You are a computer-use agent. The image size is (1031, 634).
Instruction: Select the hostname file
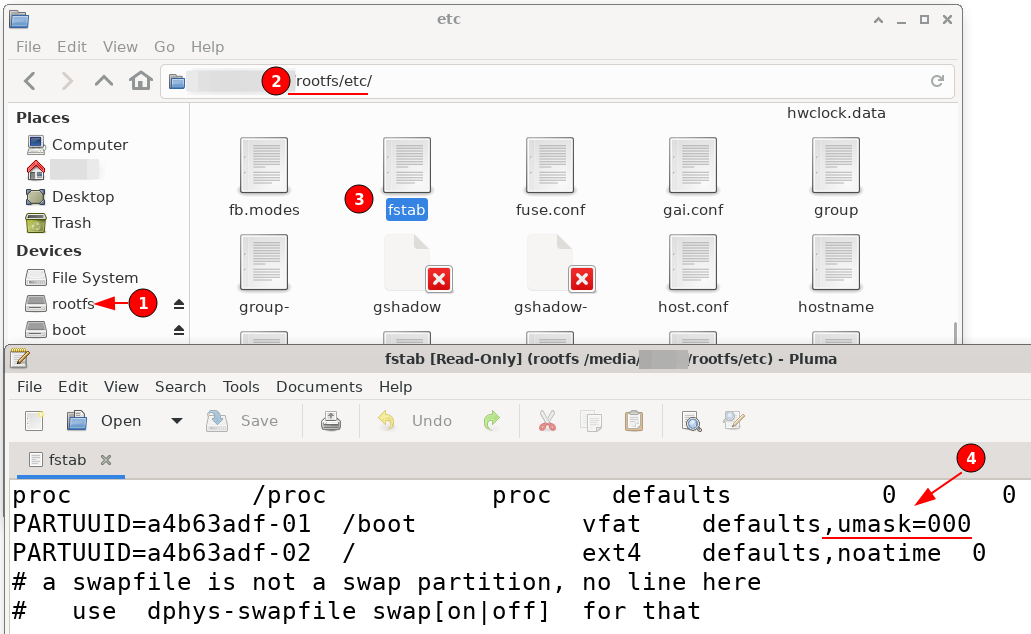coord(836,274)
